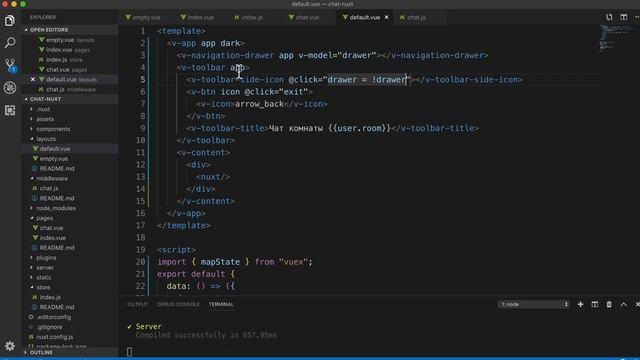The height and width of the screenshot is (360, 640).
Task: Open empty.vue in Open Editors list
Action: (x=70, y=40)
